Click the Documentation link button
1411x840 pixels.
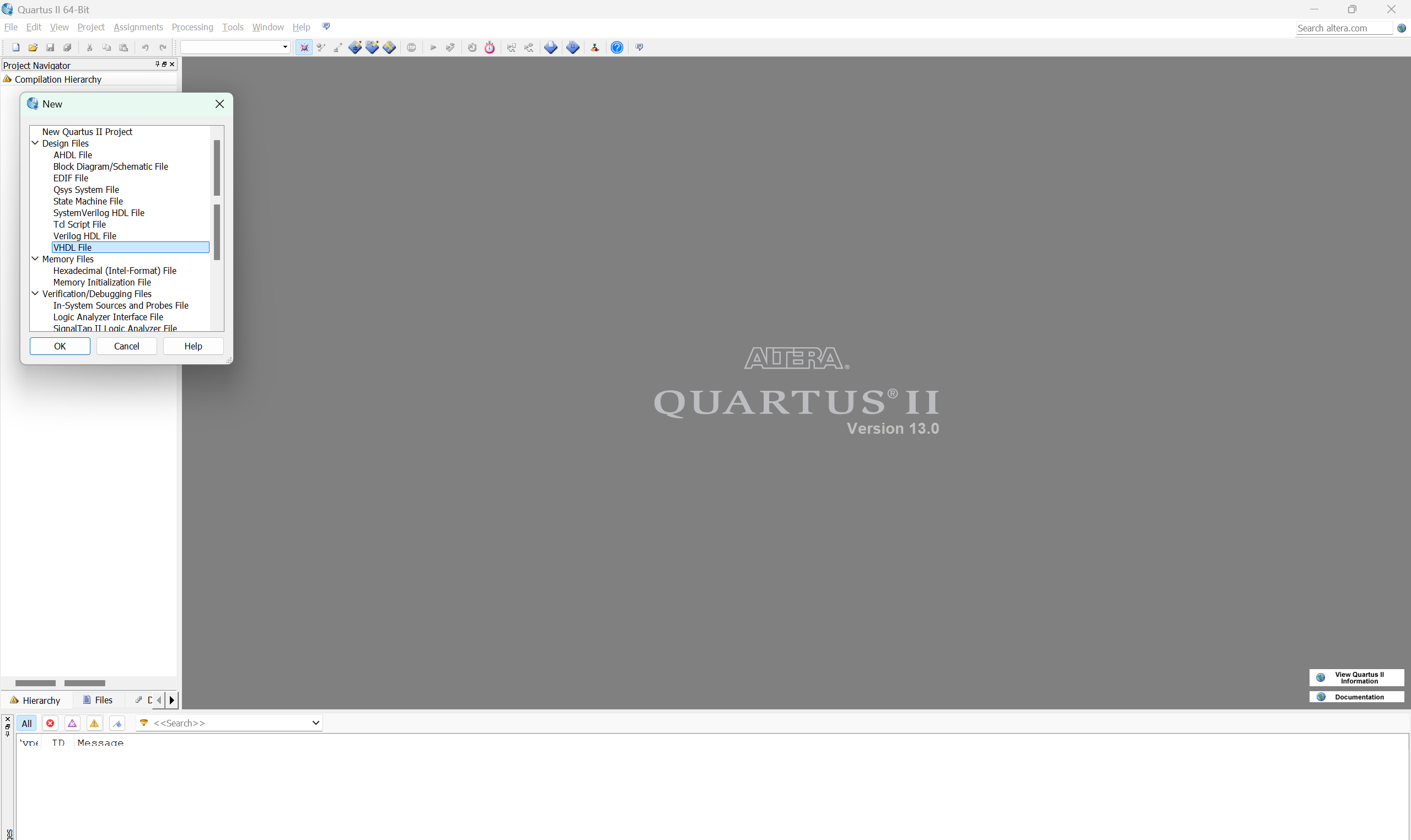point(1356,697)
